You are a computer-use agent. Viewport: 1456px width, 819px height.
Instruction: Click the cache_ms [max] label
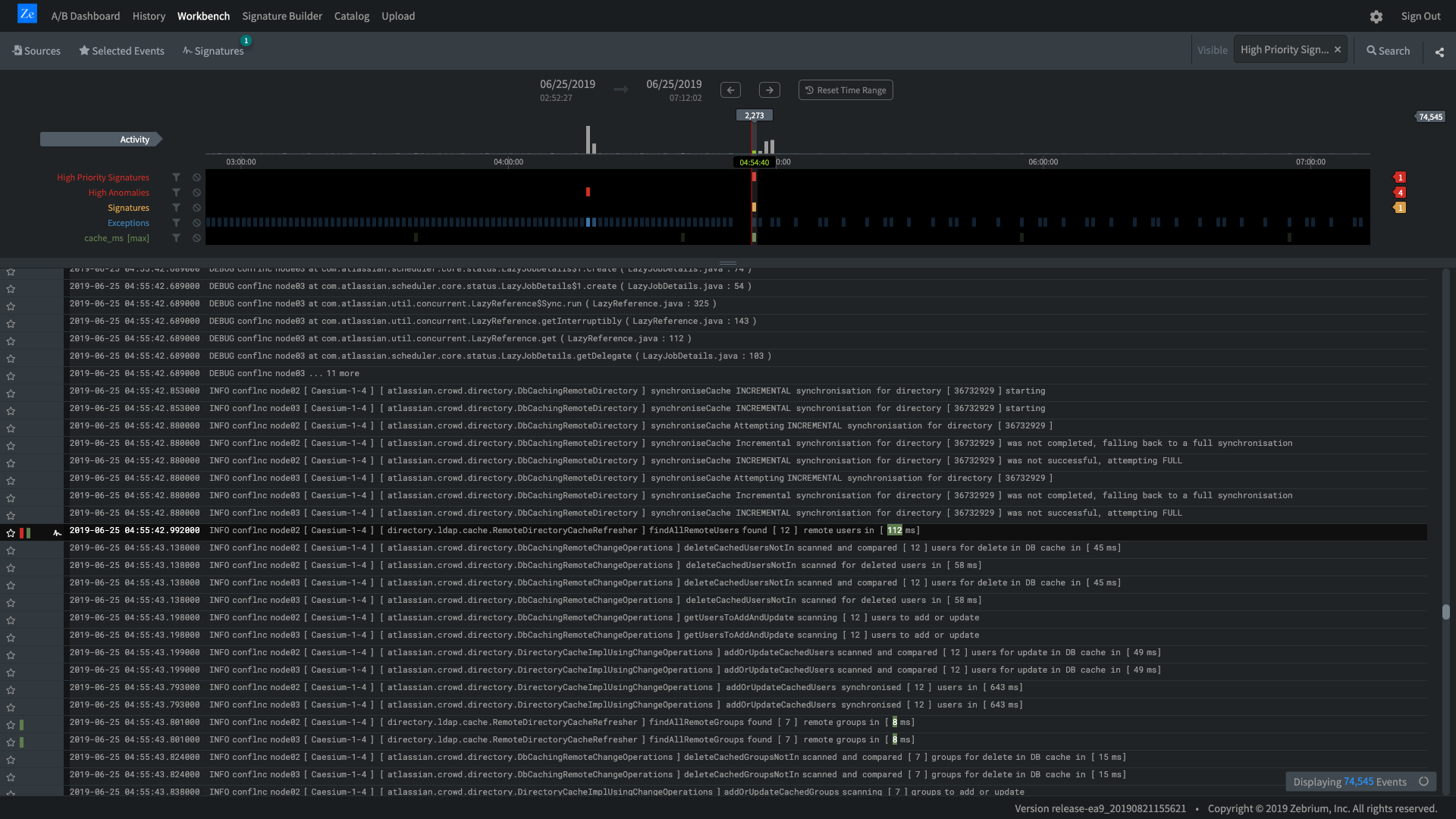(117, 238)
